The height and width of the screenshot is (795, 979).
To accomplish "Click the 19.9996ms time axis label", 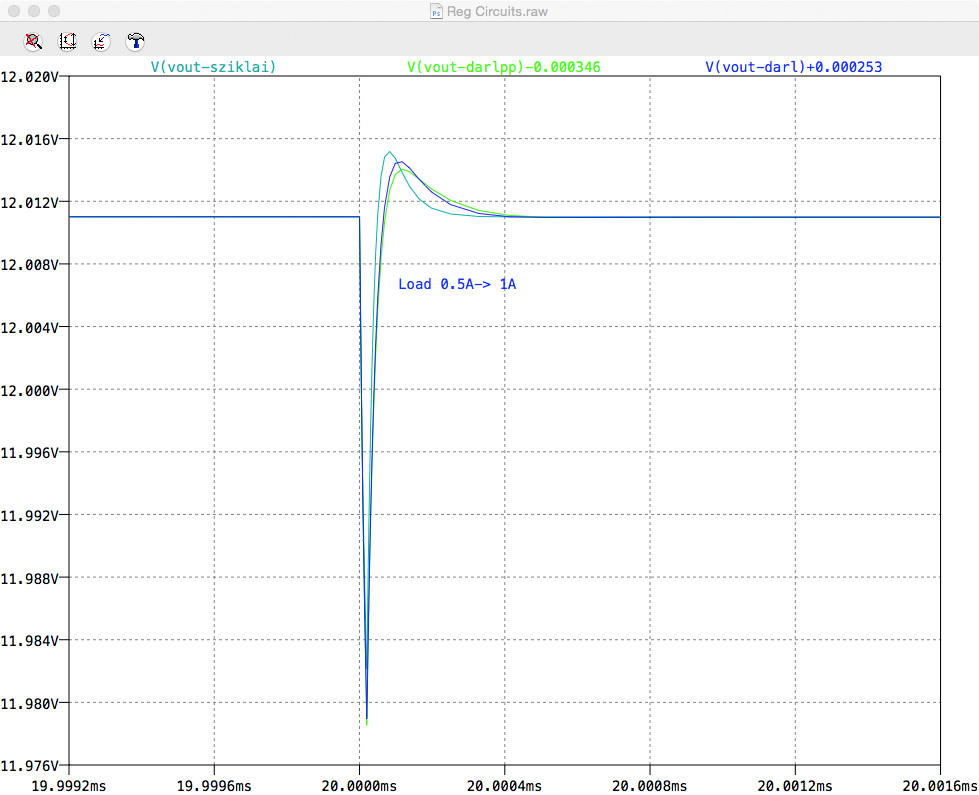I will [214, 786].
